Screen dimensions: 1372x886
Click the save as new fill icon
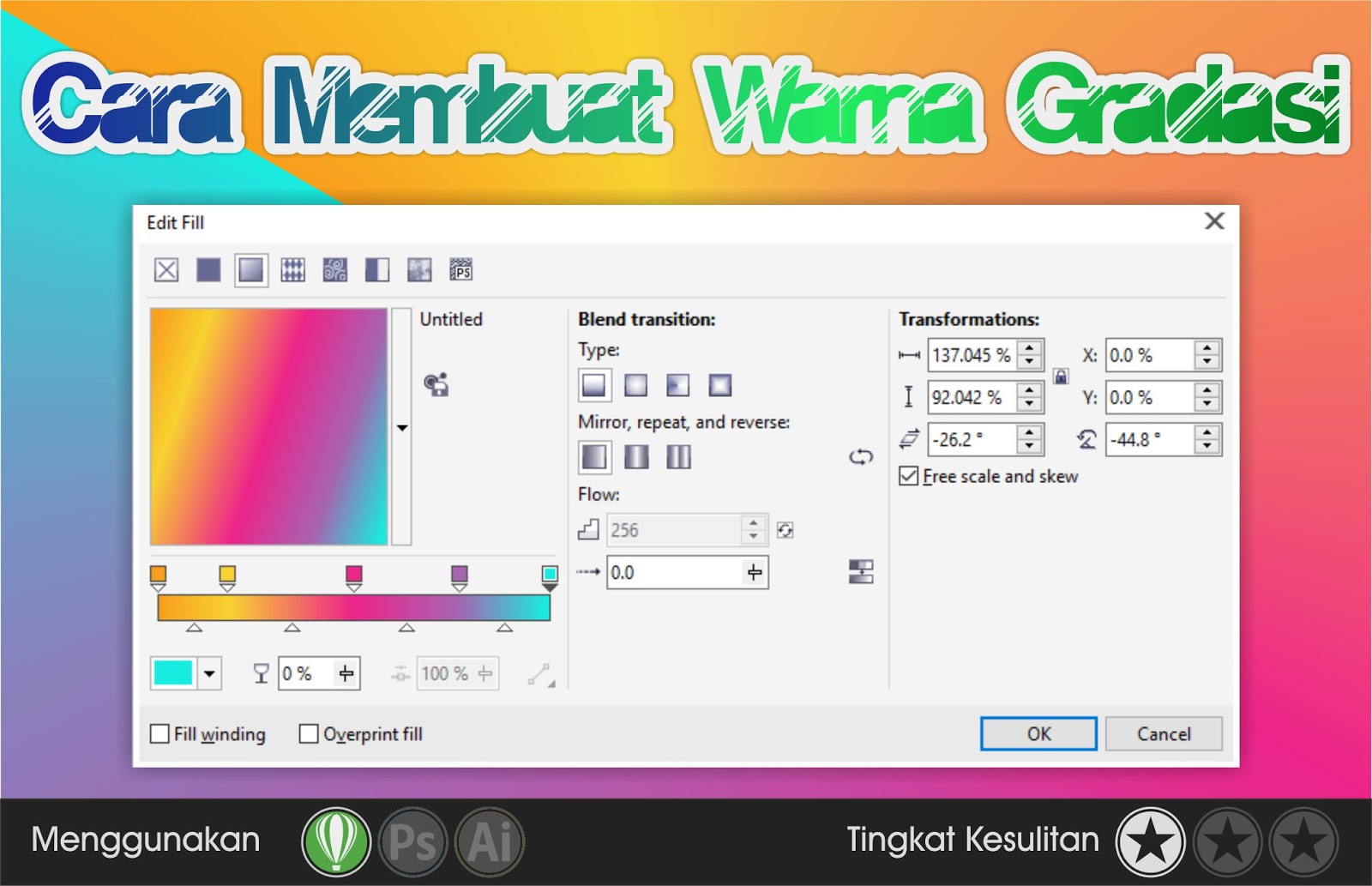pyautogui.click(x=436, y=384)
